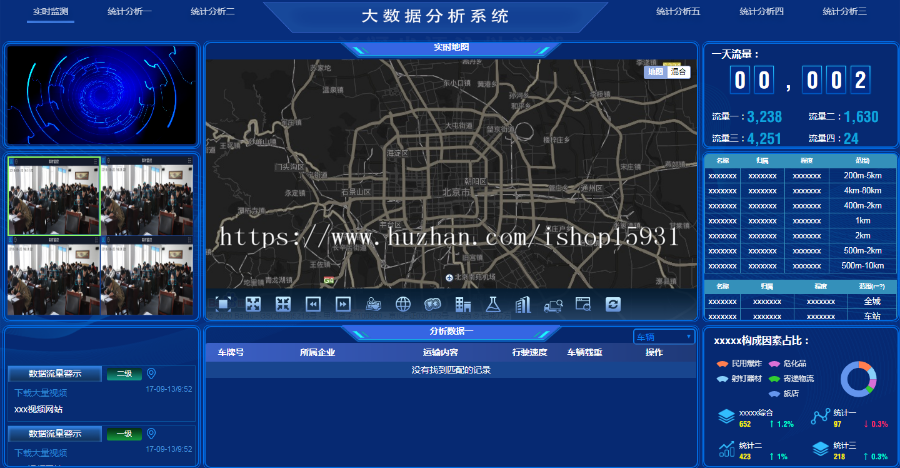Click the full-screen frame icon in map toolbar
This screenshot has height=468, width=900.
pos(224,304)
